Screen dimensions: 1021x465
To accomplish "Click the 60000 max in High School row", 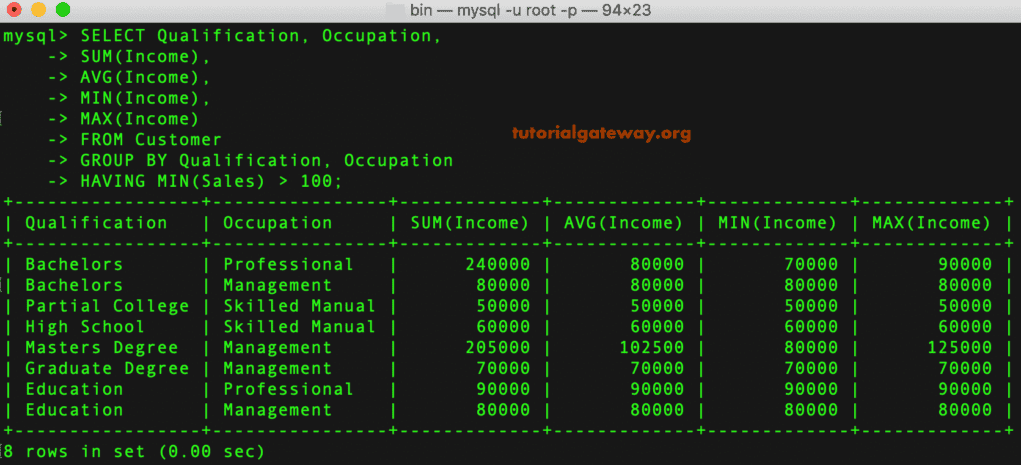I will [964, 327].
